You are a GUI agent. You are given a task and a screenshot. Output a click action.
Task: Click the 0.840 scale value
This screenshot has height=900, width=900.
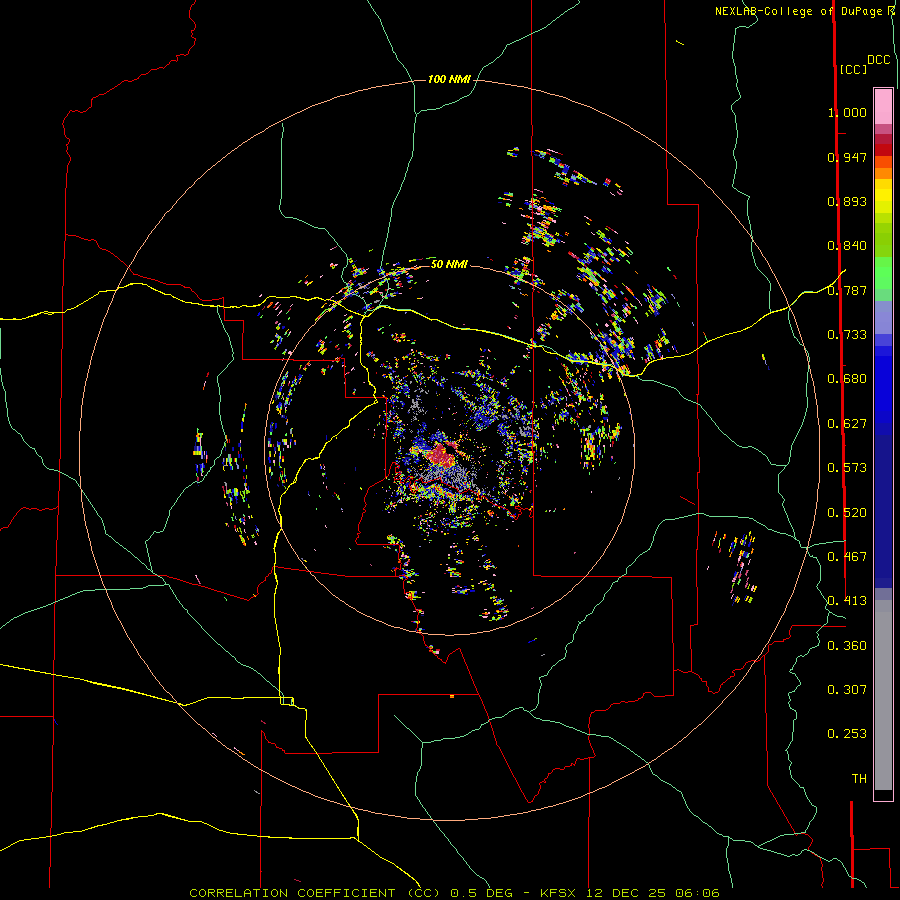coord(847,246)
